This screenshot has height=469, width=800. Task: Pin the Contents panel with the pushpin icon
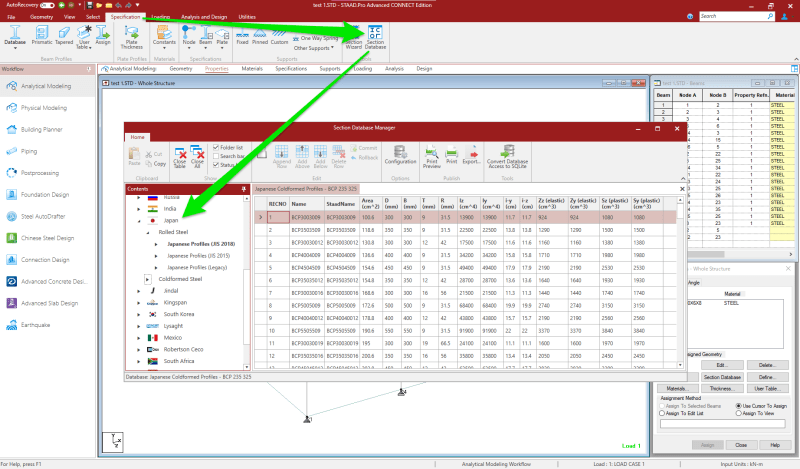tap(244, 189)
